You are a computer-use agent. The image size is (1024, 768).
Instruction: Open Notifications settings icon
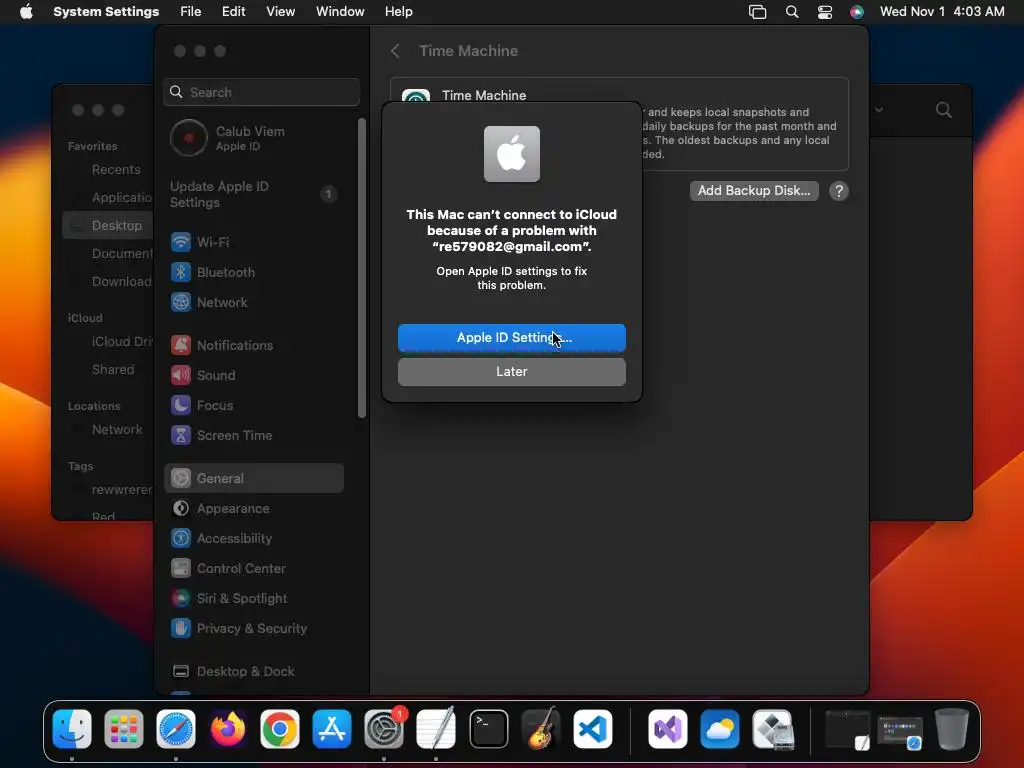pos(181,345)
